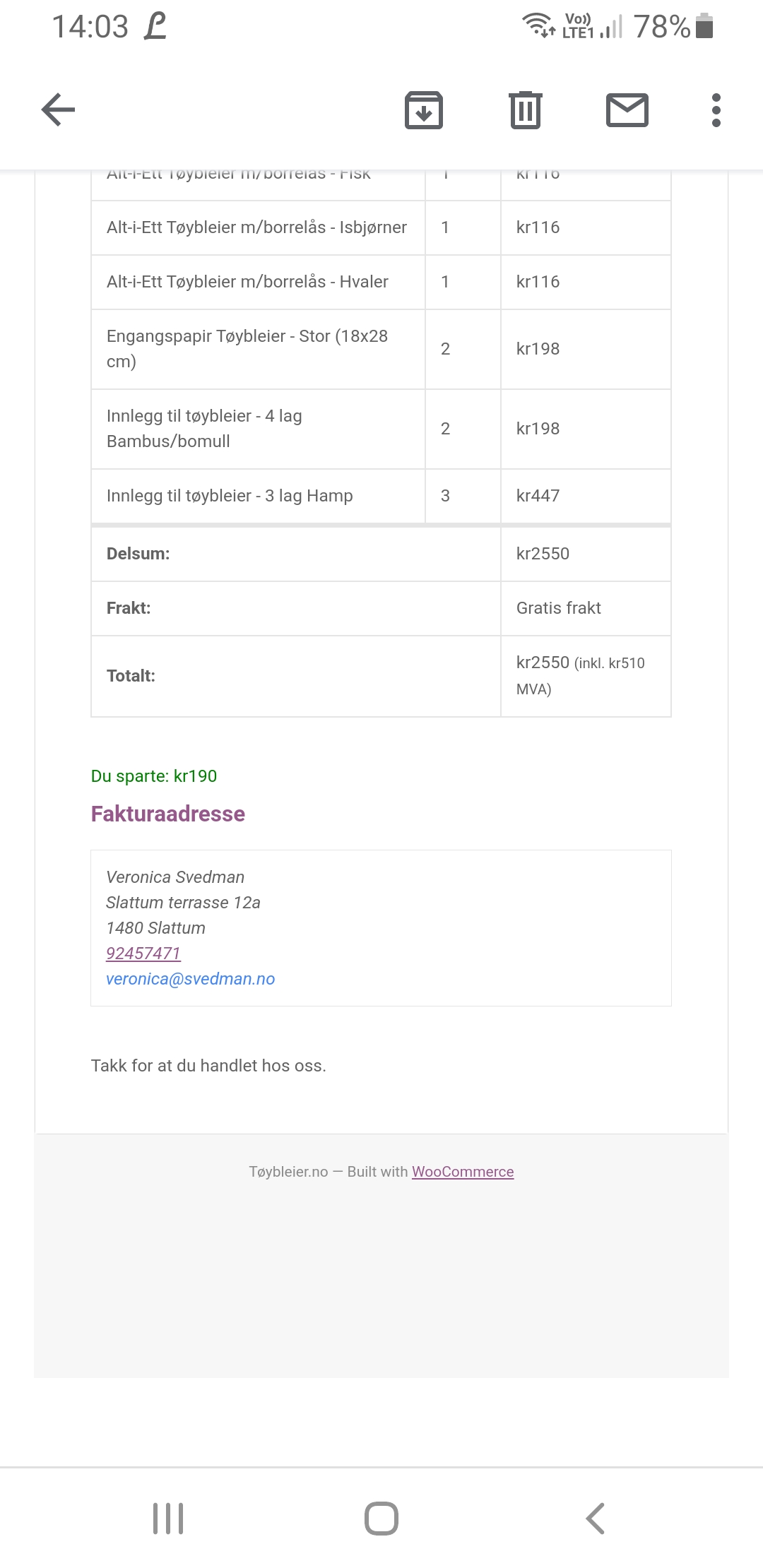Tap the Totalt kr2550 amount cell
This screenshot has width=763, height=1568.
pos(586,676)
